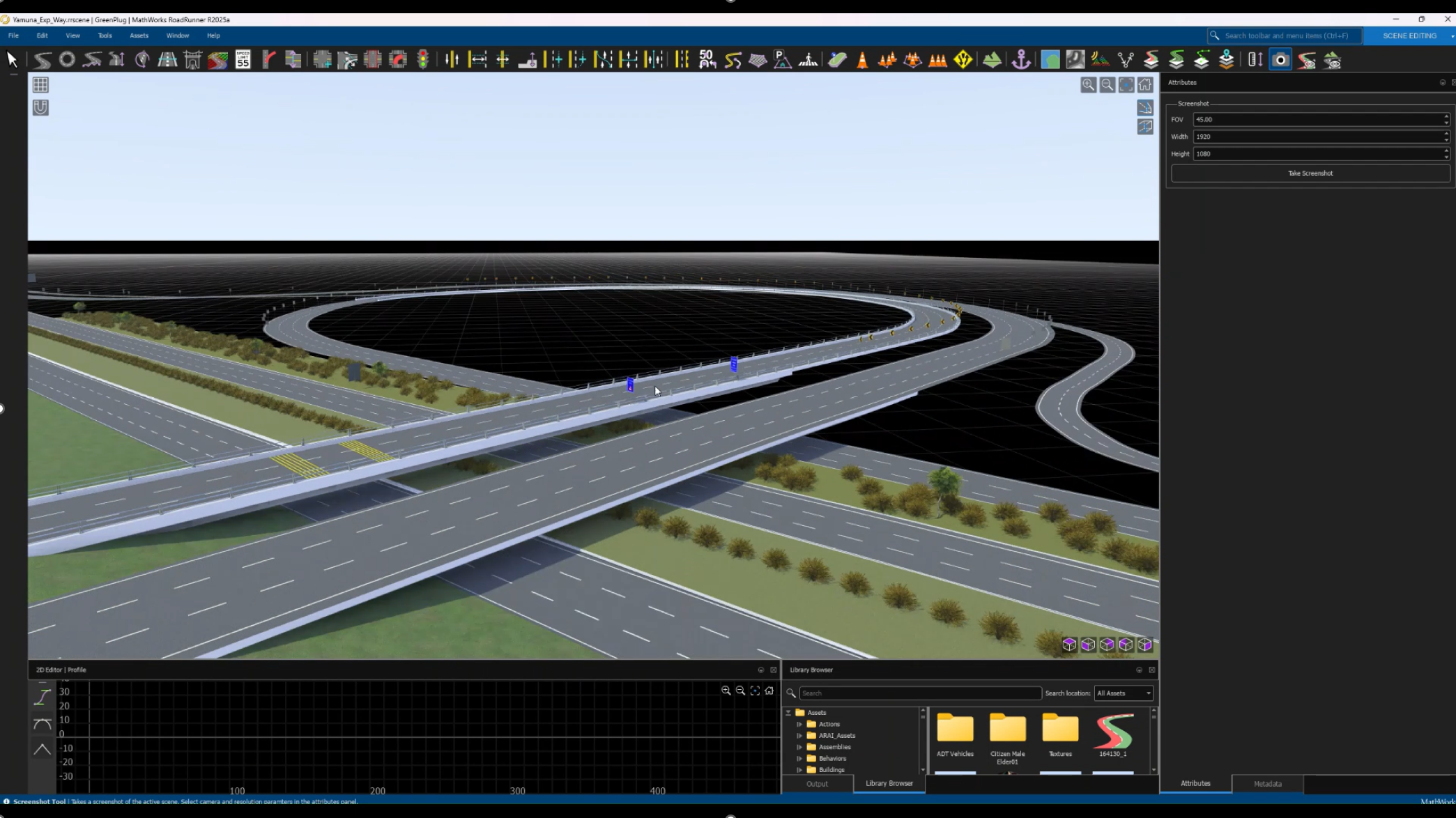Image resolution: width=1456 pixels, height=818 pixels.
Task: Open the SCENE EDITING mode selector
Action: tap(1409, 36)
